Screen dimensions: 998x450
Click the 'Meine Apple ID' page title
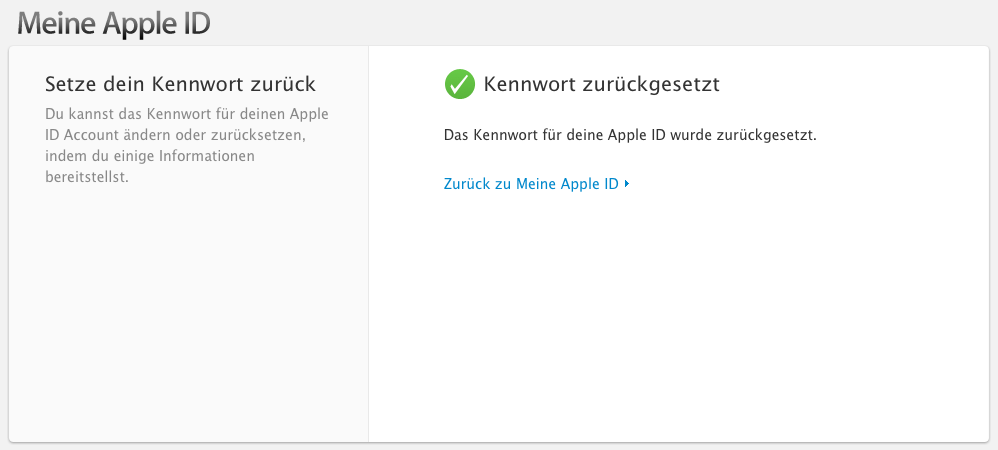pos(114,24)
